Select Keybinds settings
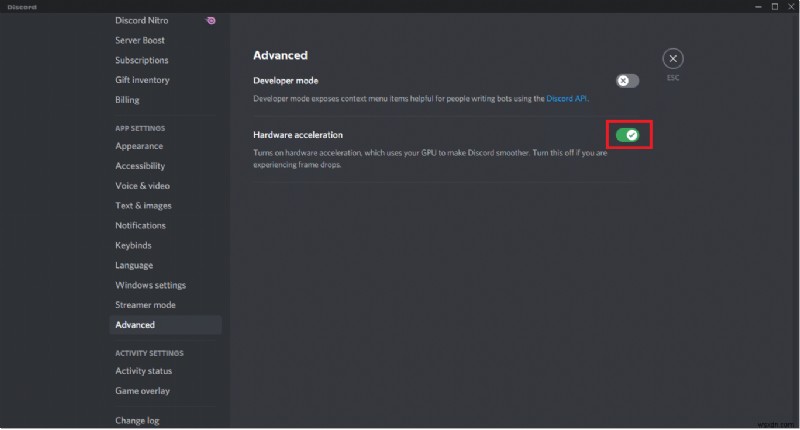Image resolution: width=800 pixels, height=430 pixels. pos(133,245)
